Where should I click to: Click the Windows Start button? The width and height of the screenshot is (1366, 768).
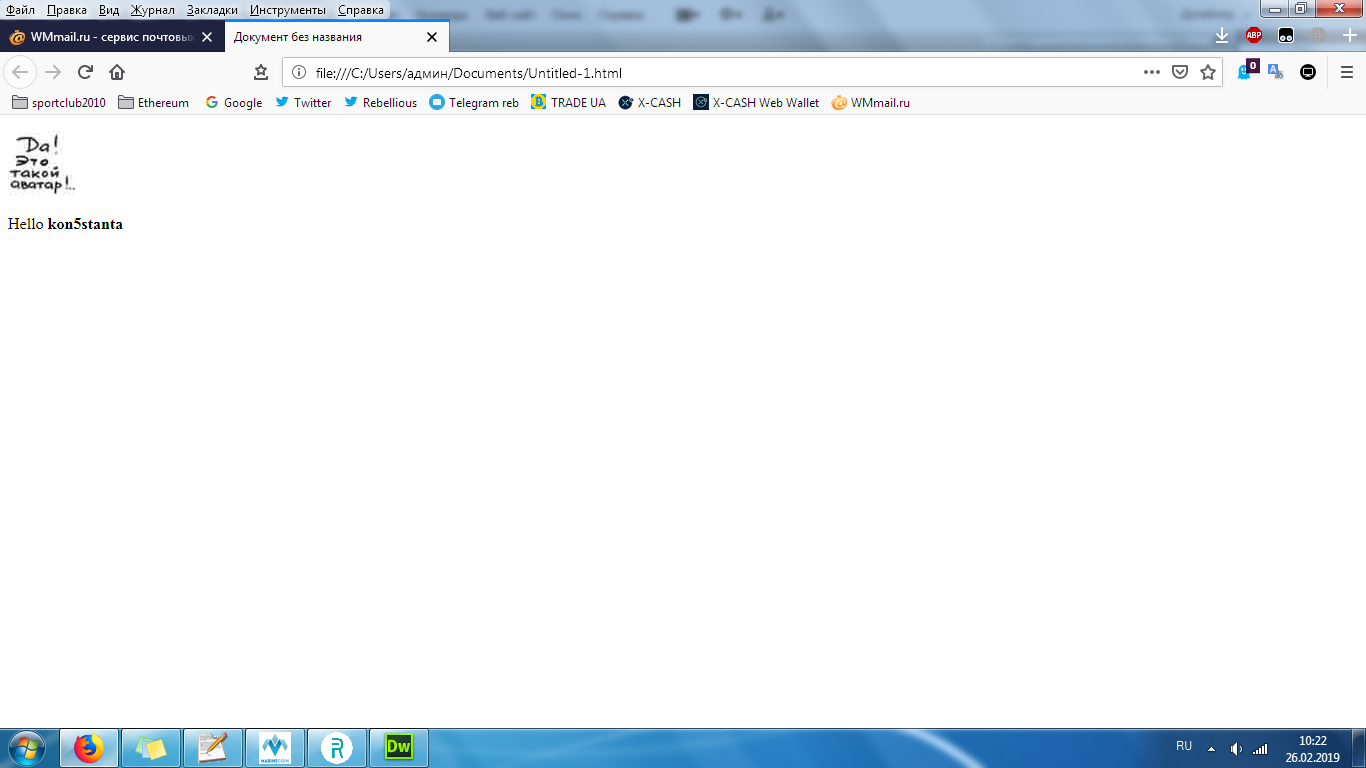(26, 747)
